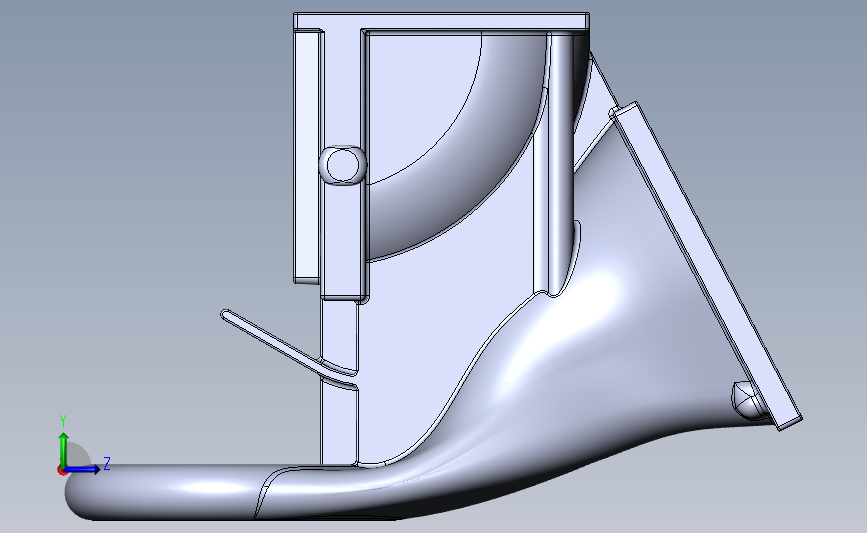Click the green Y axis arrow of the triad
Screen dimensions: 867x533
[64, 450]
